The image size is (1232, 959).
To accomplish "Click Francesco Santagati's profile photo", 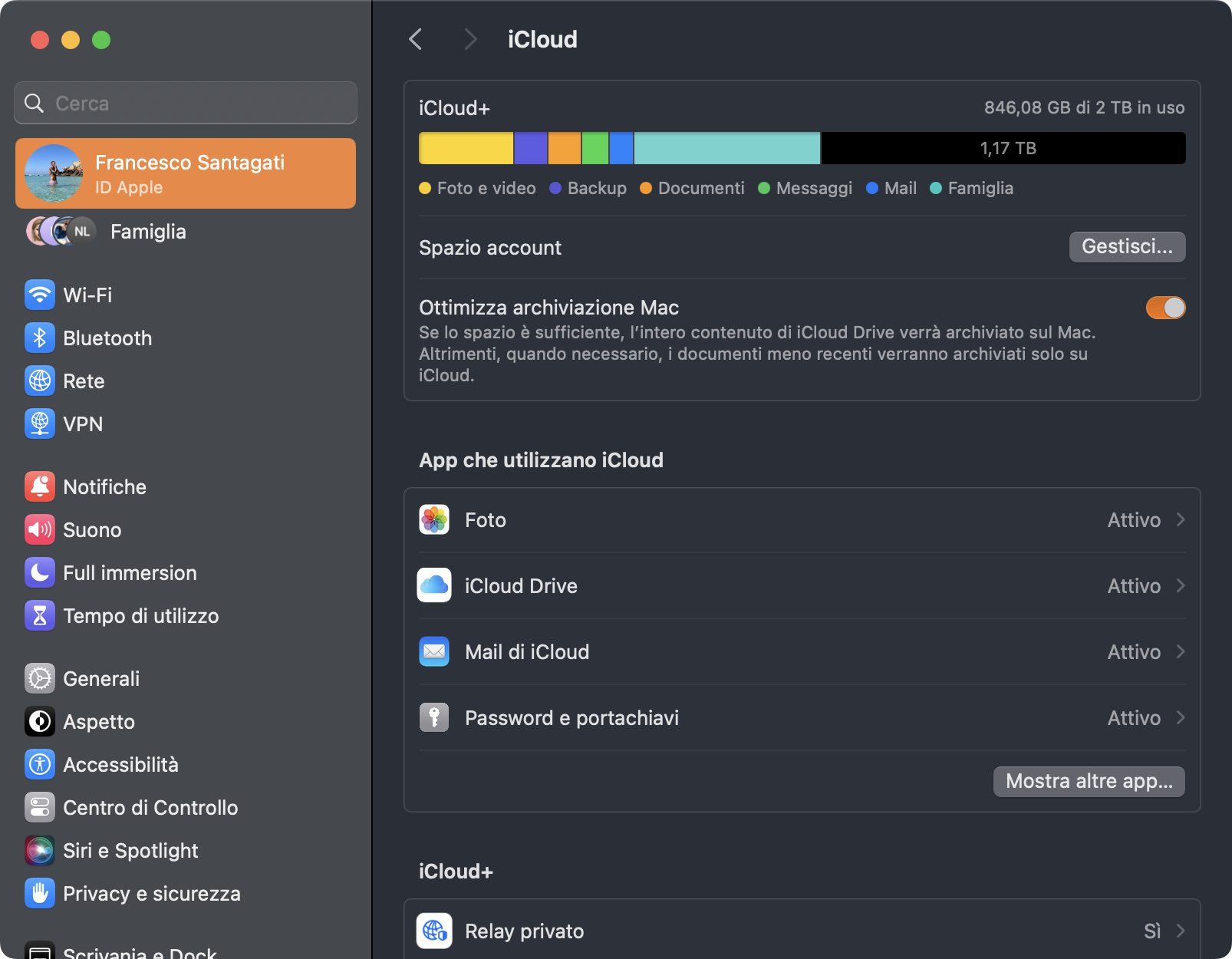I will (x=54, y=173).
